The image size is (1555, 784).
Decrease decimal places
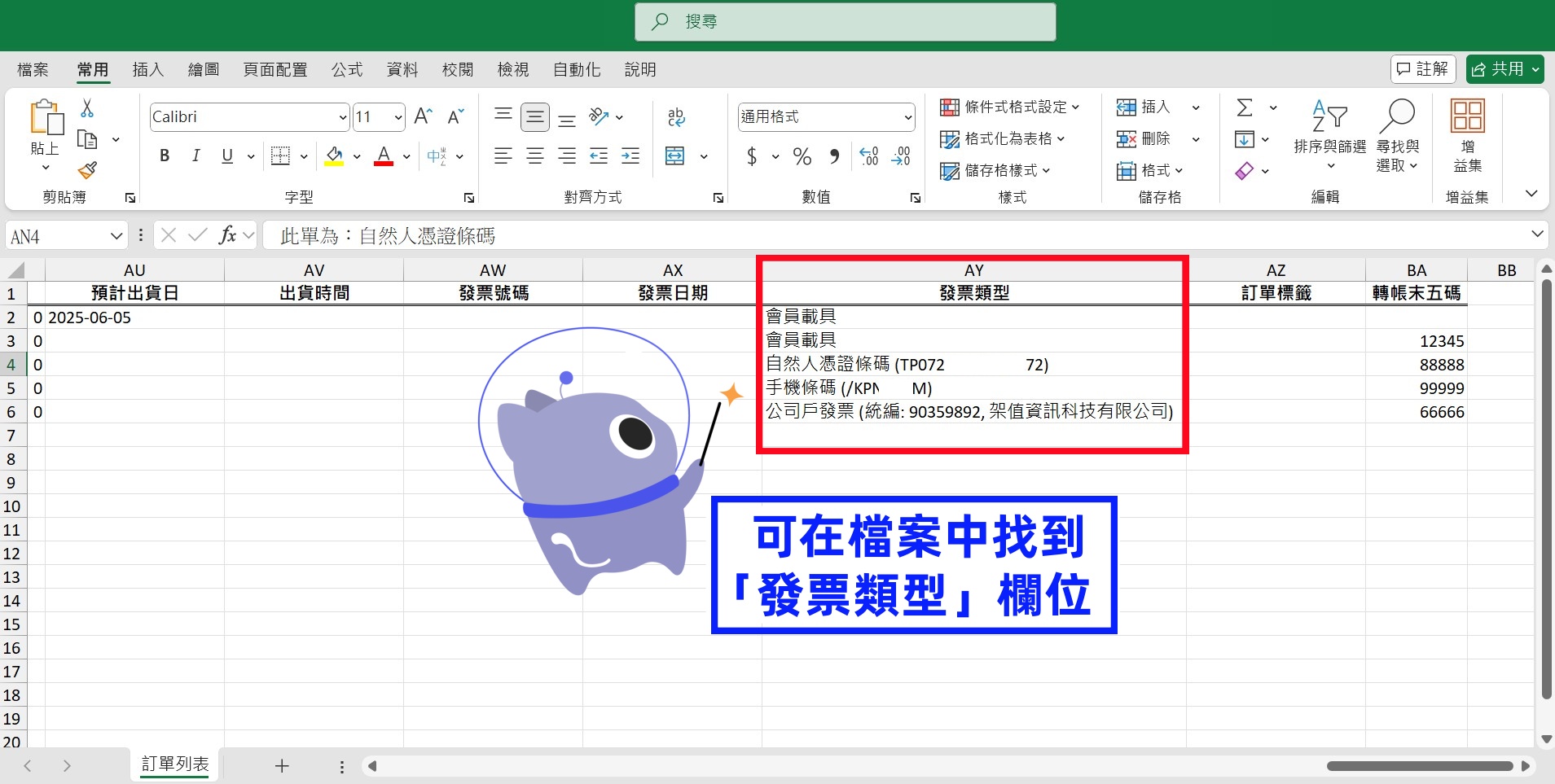pyautogui.click(x=901, y=155)
